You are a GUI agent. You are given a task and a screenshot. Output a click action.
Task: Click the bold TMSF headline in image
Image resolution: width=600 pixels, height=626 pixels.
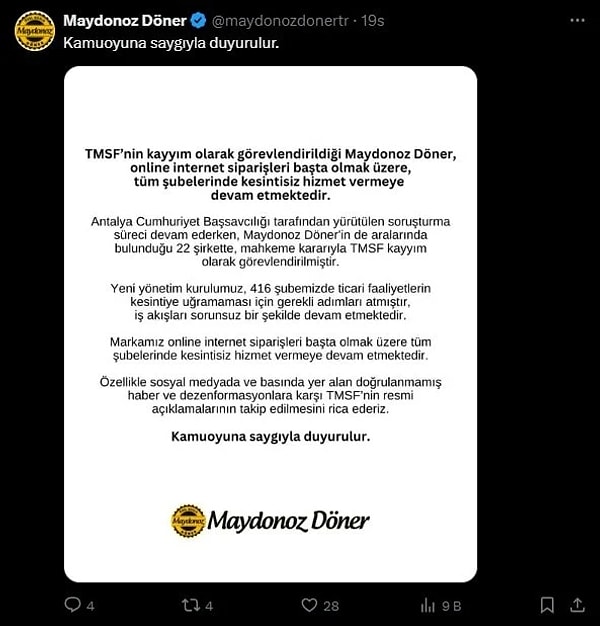(x=270, y=174)
